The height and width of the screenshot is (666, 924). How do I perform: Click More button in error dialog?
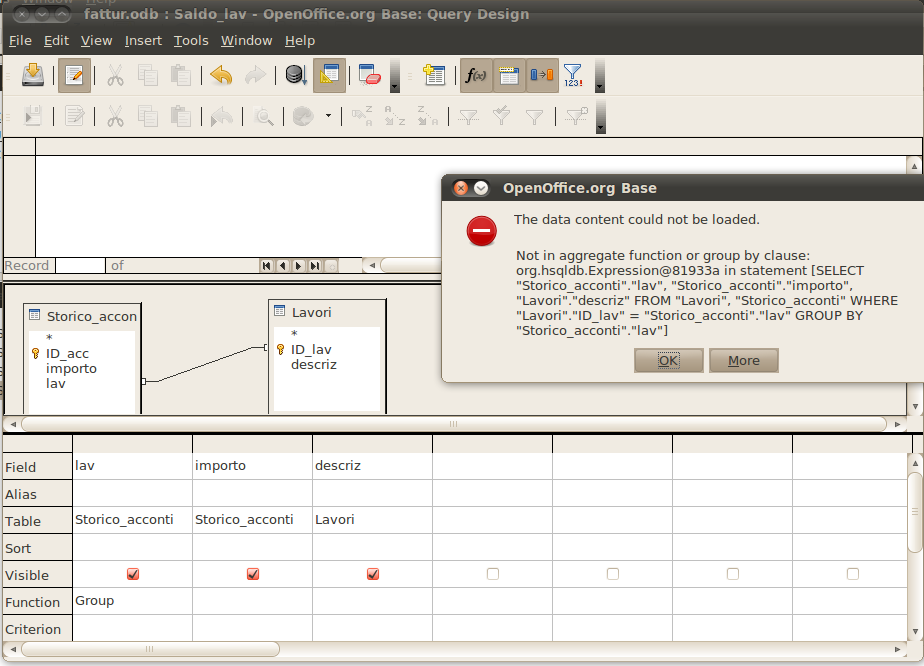click(743, 360)
